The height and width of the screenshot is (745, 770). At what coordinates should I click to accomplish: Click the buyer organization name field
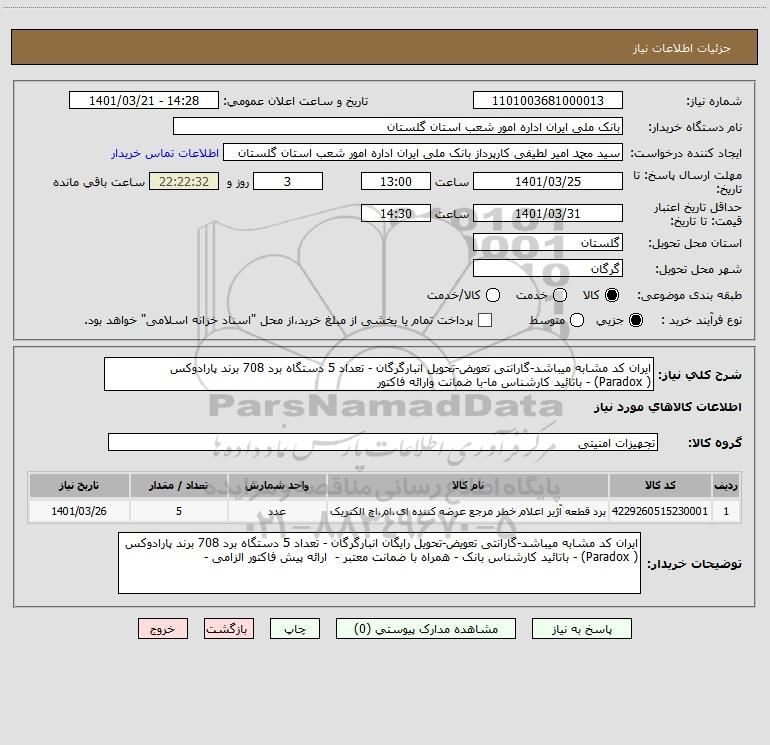[x=398, y=127]
